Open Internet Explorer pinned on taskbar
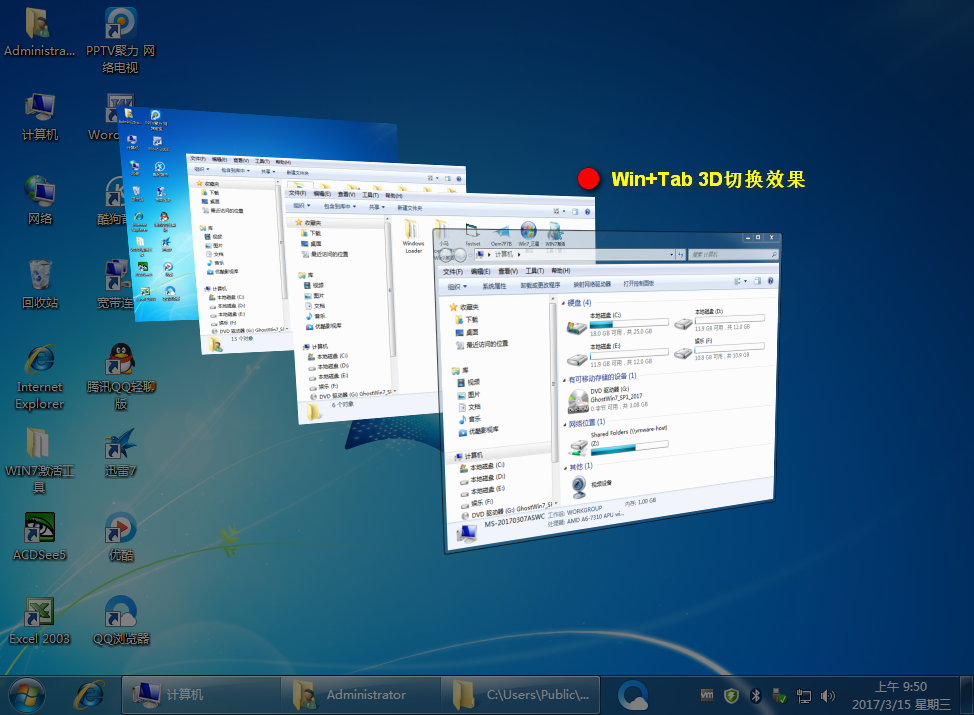The image size is (974, 715). 89,695
